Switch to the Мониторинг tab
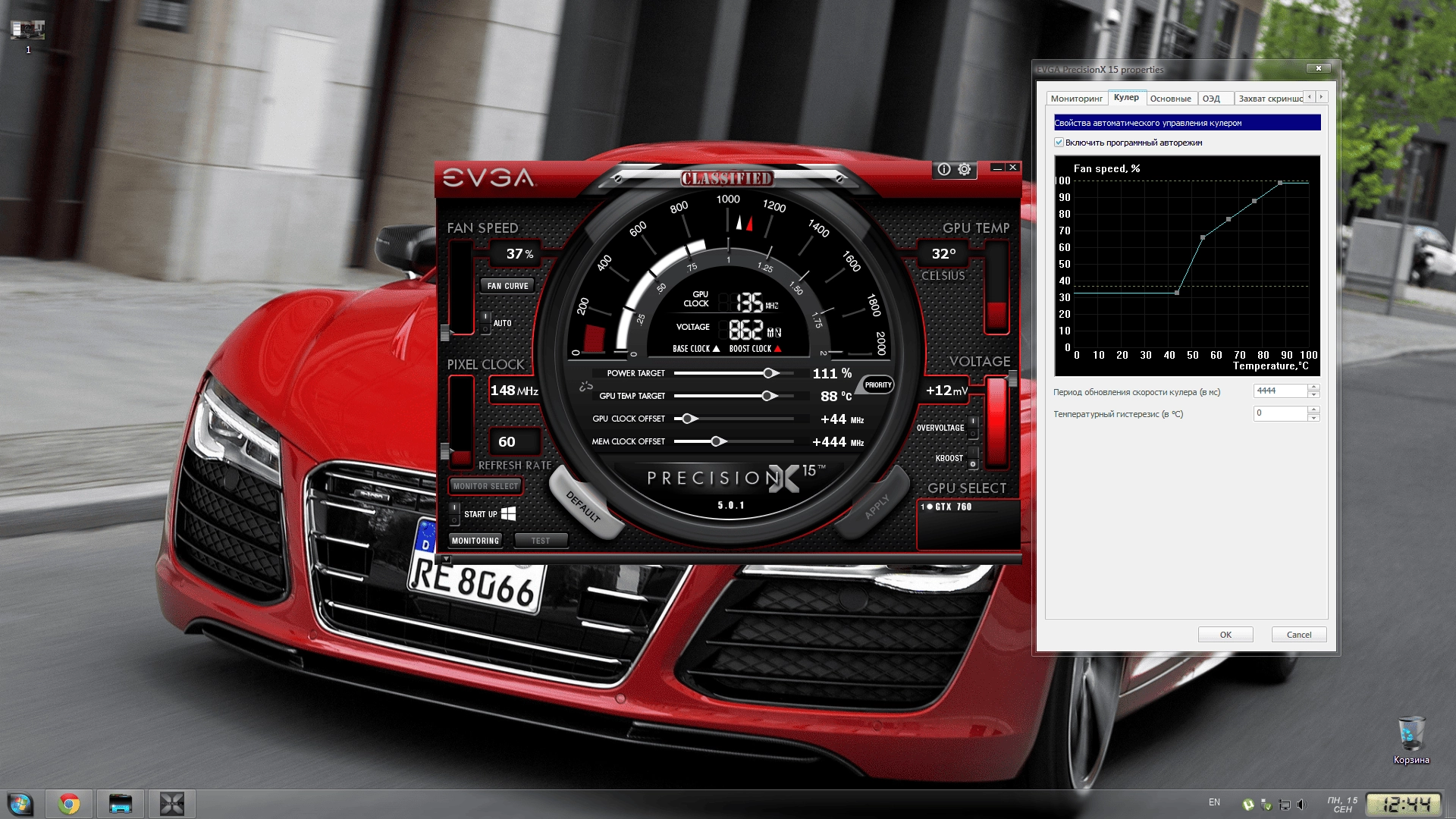The width and height of the screenshot is (1456, 819). pos(1076,99)
